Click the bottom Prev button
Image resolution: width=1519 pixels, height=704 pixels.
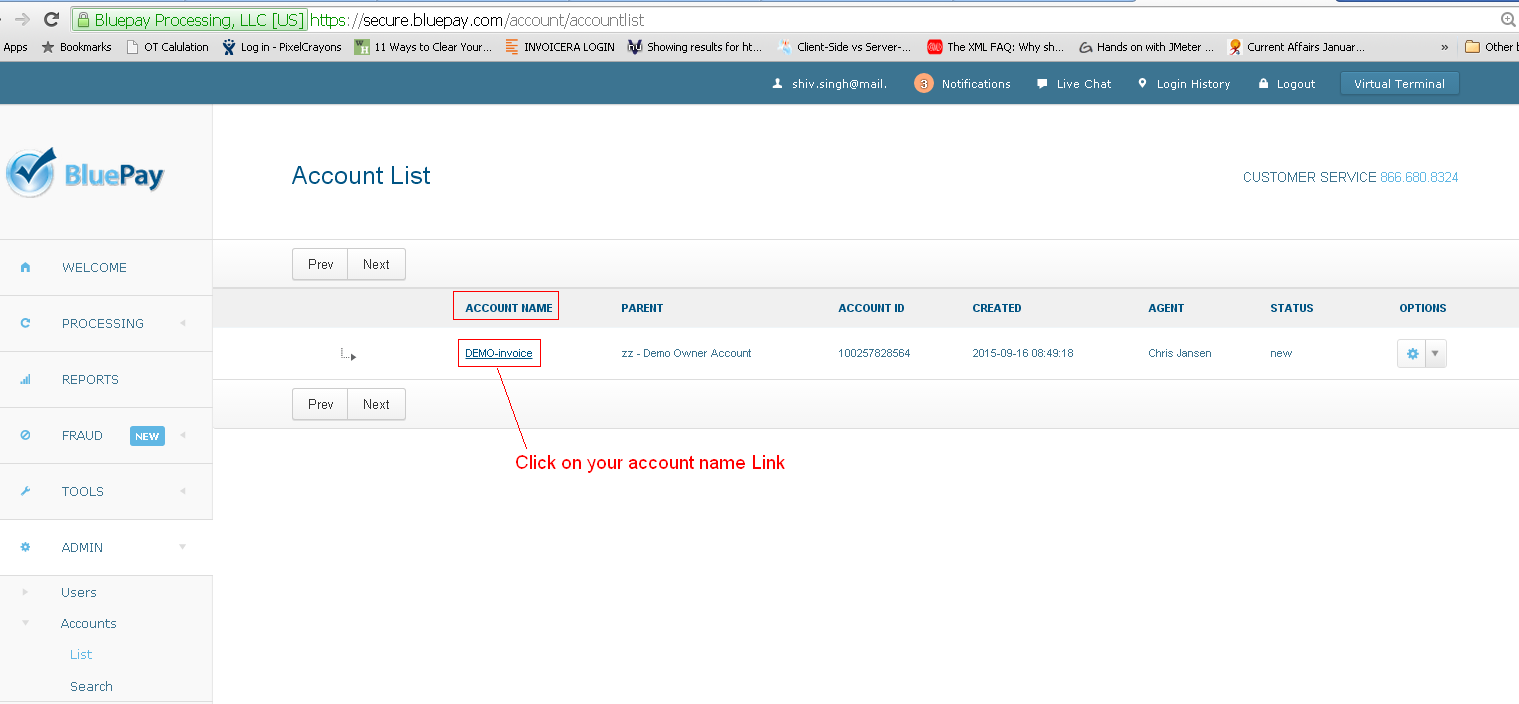[320, 404]
